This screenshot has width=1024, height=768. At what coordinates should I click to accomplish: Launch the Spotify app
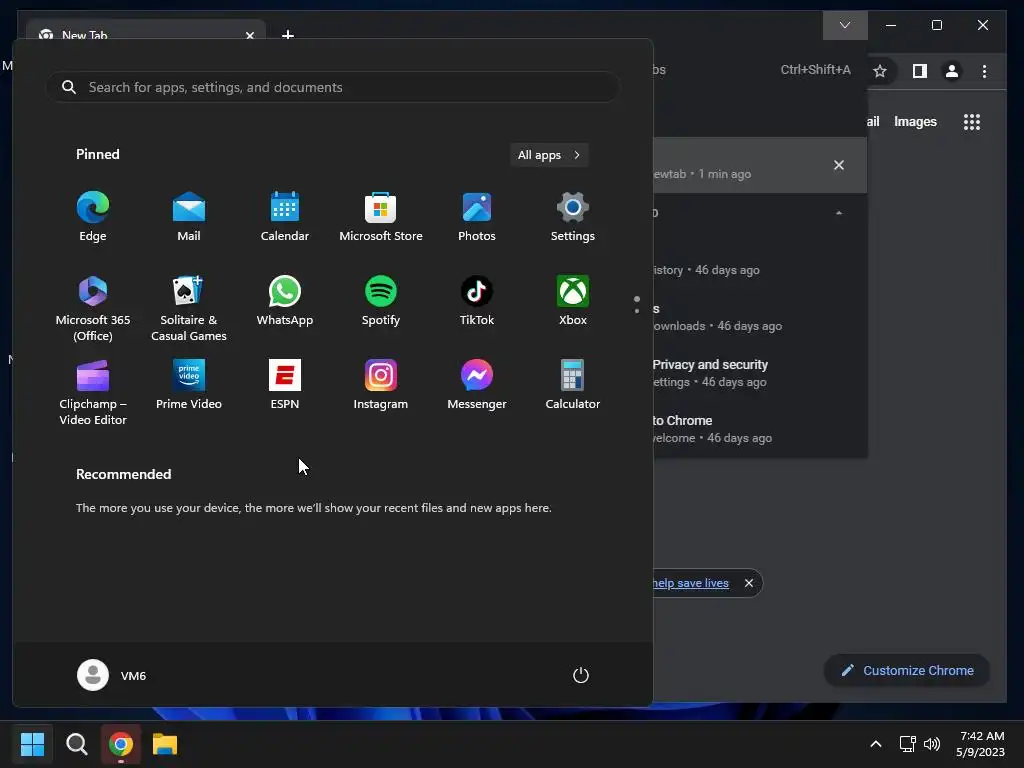pos(381,301)
